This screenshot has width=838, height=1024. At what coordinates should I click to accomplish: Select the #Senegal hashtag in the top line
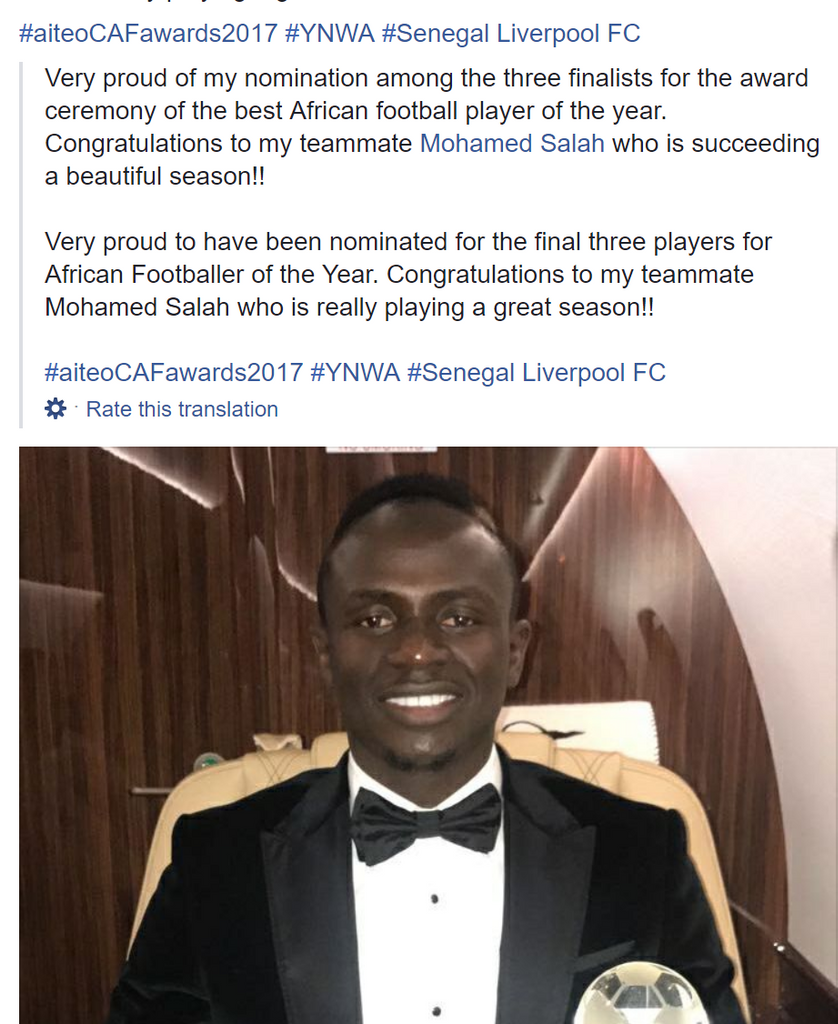click(438, 33)
